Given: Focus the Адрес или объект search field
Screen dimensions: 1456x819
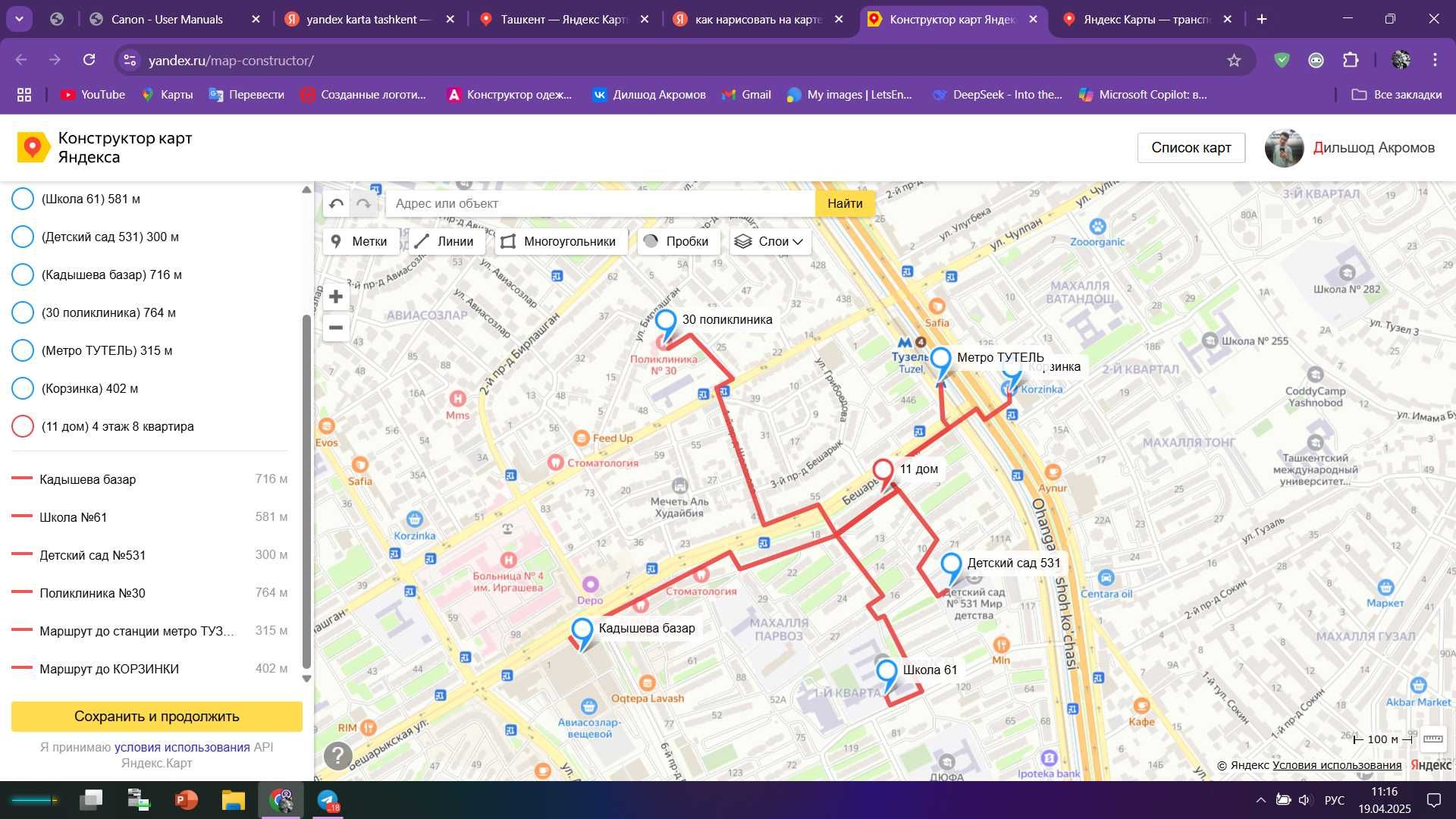Looking at the screenshot, I should pyautogui.click(x=601, y=203).
